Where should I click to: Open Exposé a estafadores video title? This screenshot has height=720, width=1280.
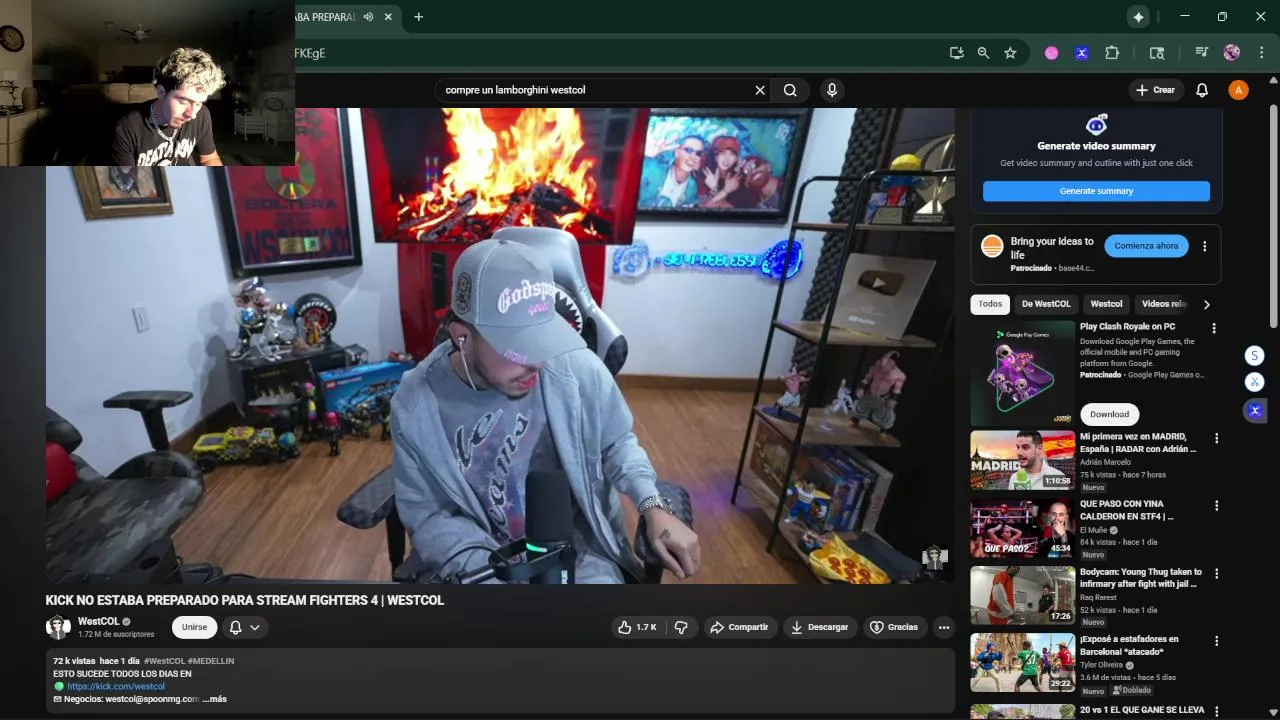point(1129,645)
